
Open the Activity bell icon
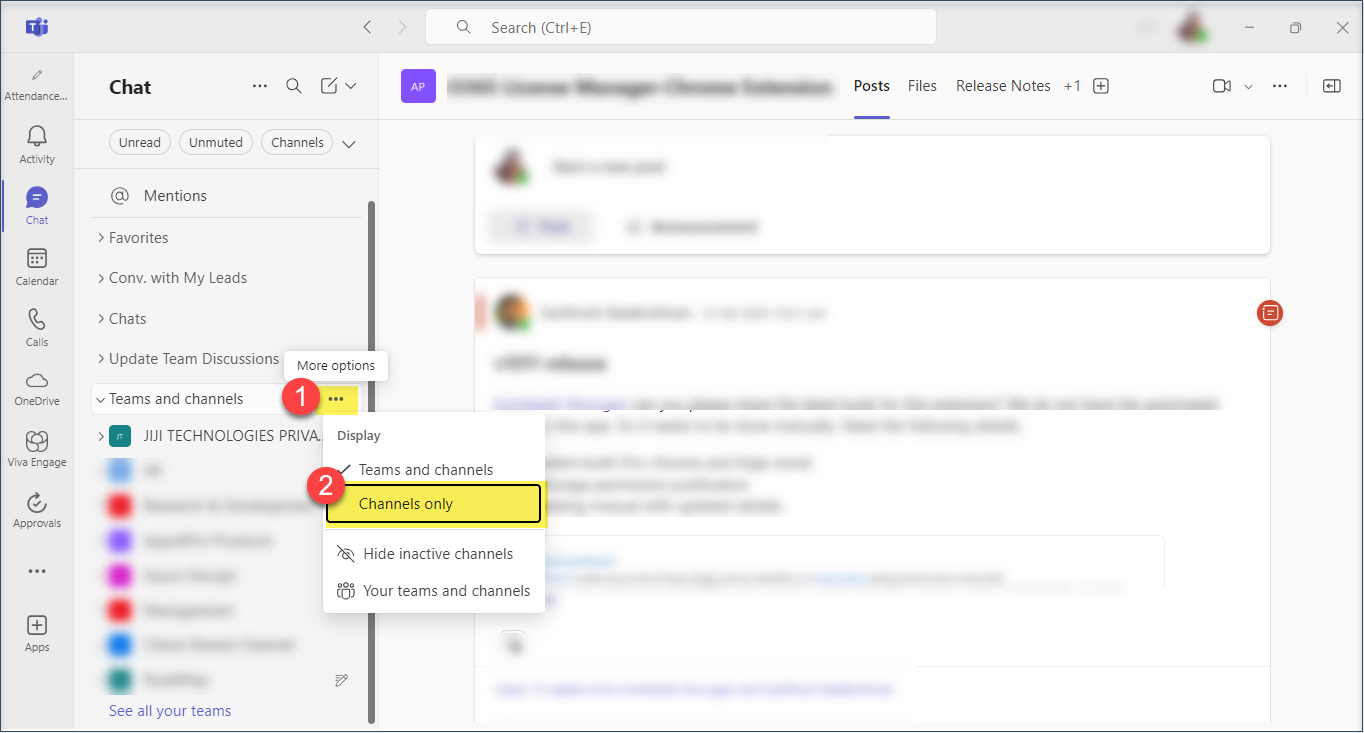click(37, 144)
